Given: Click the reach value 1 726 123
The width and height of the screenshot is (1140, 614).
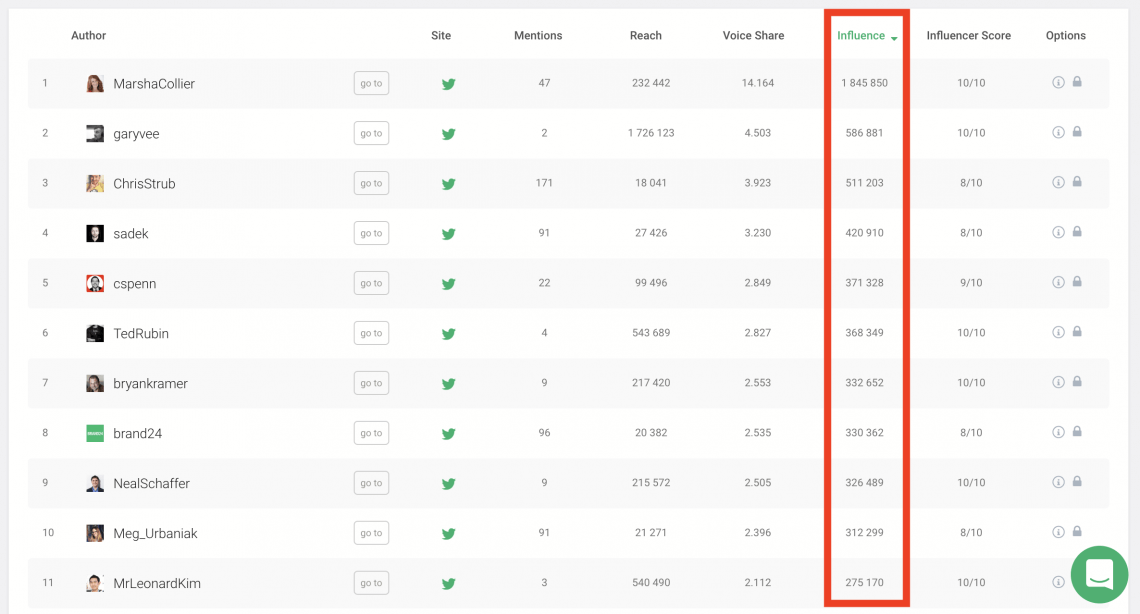Looking at the screenshot, I should (651, 133).
